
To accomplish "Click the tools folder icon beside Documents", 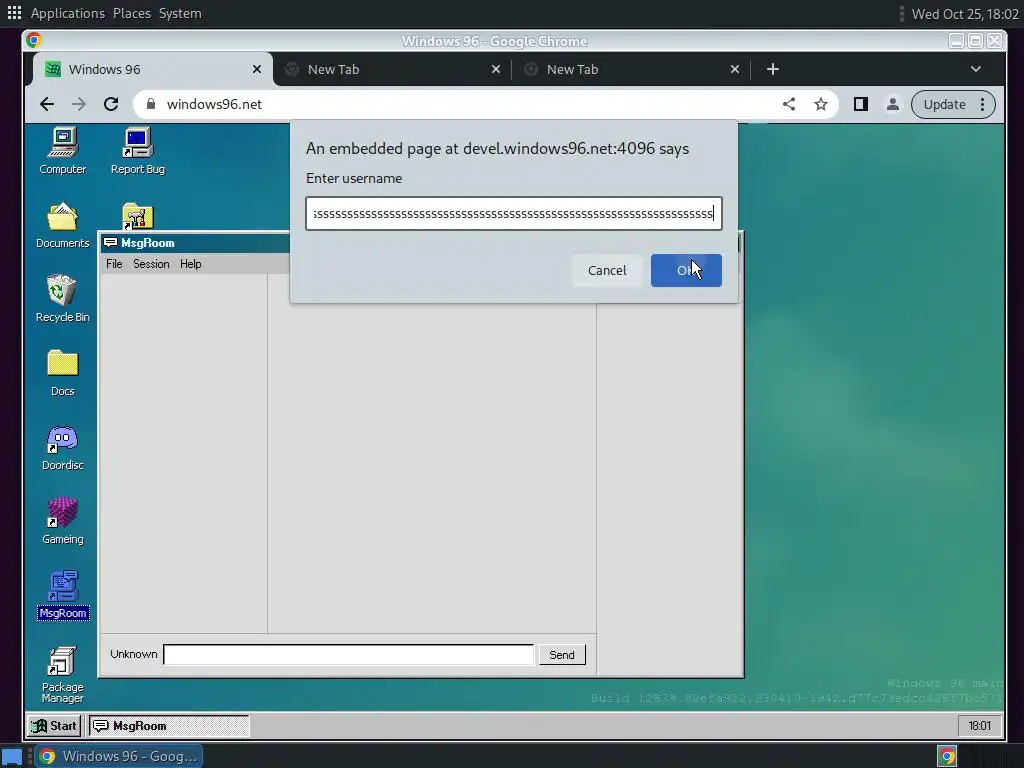I will [x=138, y=216].
